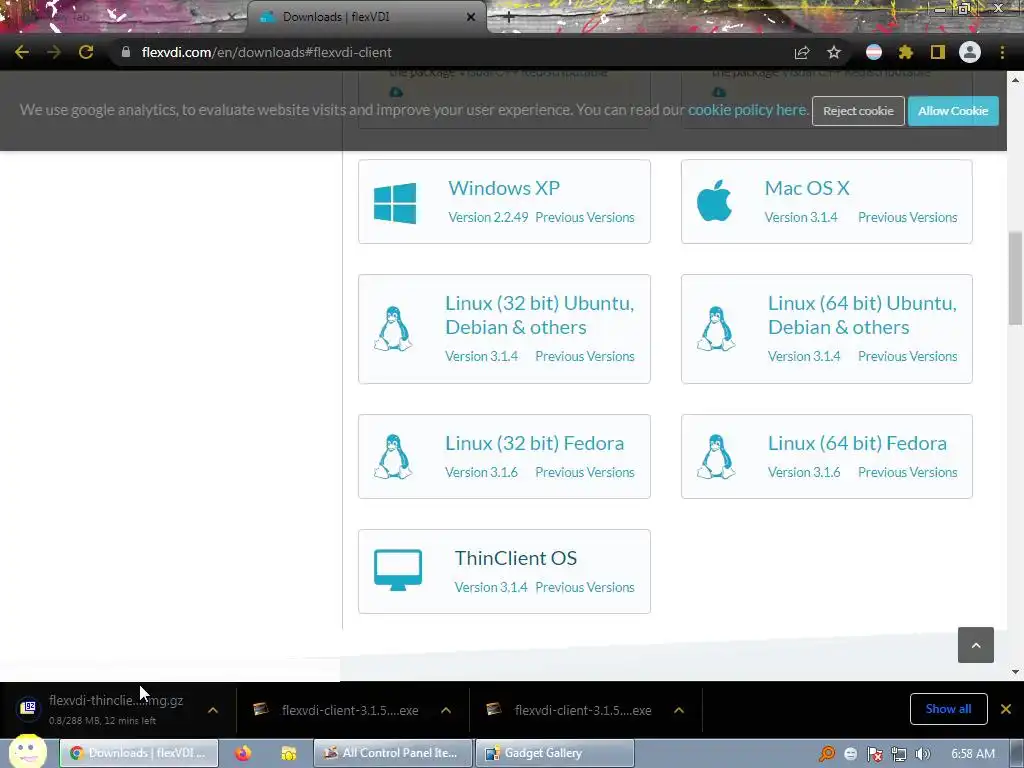Expand options for flexvdi-thinclie img.gz download
1024x768 pixels.
coord(213,710)
